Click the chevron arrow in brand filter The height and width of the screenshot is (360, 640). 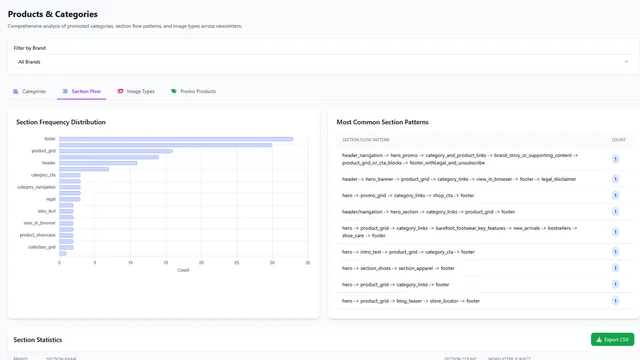click(626, 62)
